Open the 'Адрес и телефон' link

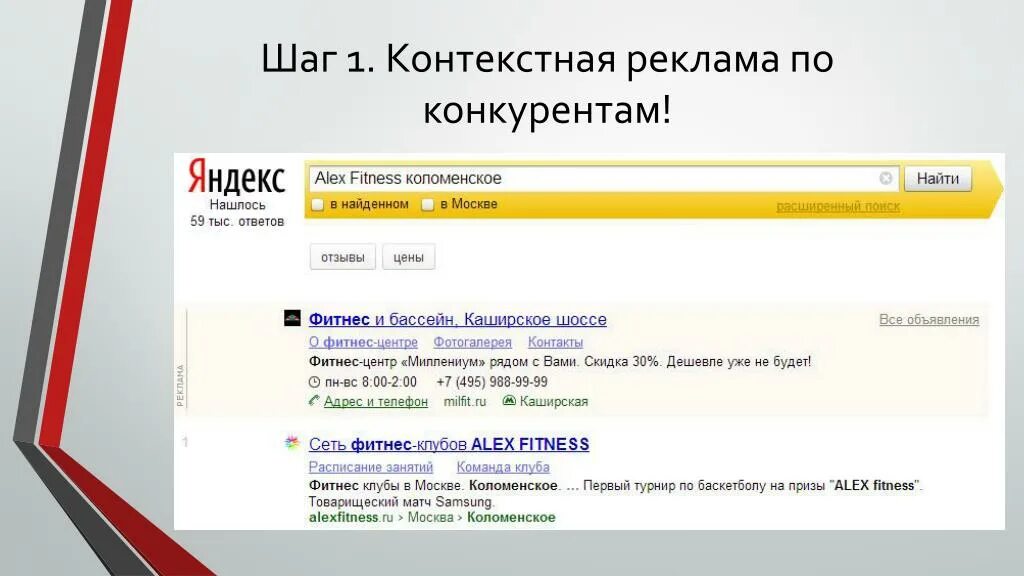(376, 401)
